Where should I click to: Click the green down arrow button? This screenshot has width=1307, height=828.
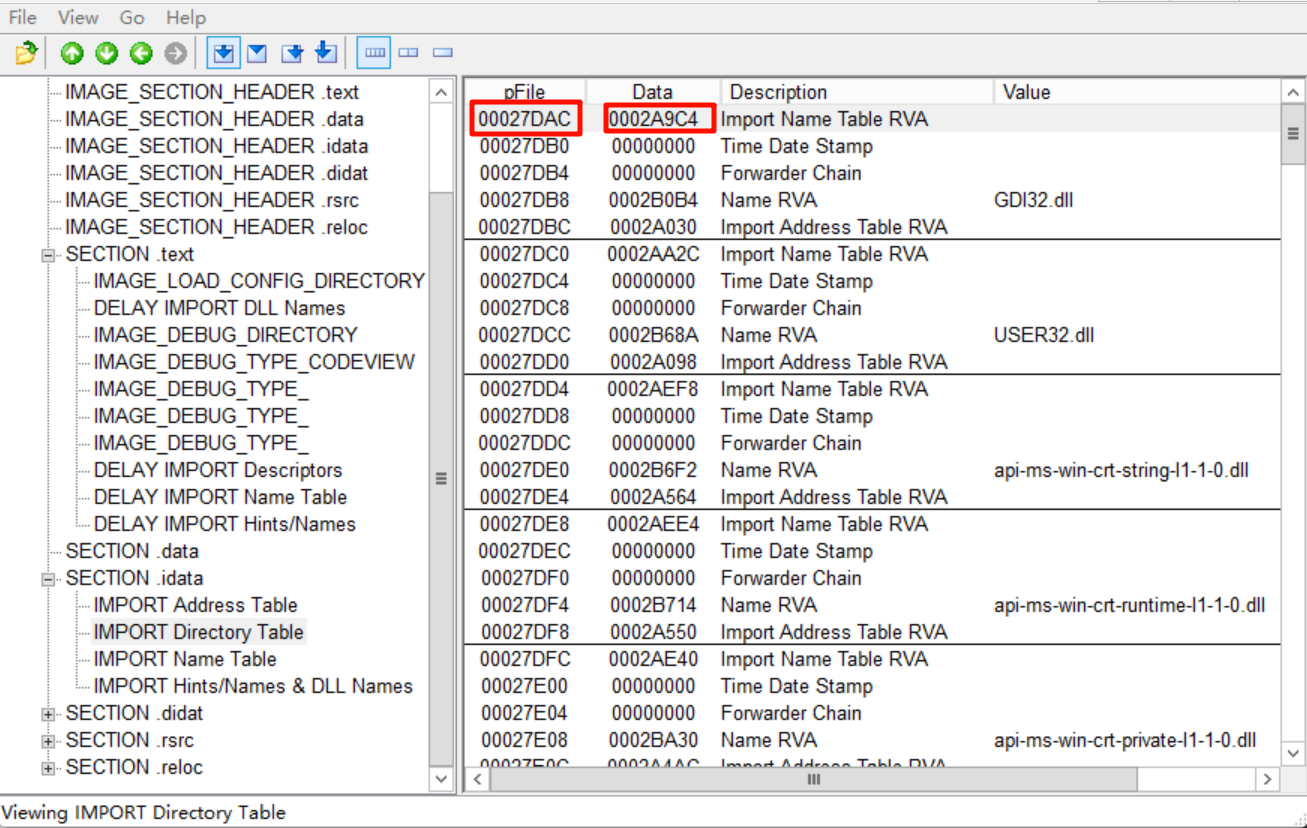tap(106, 53)
